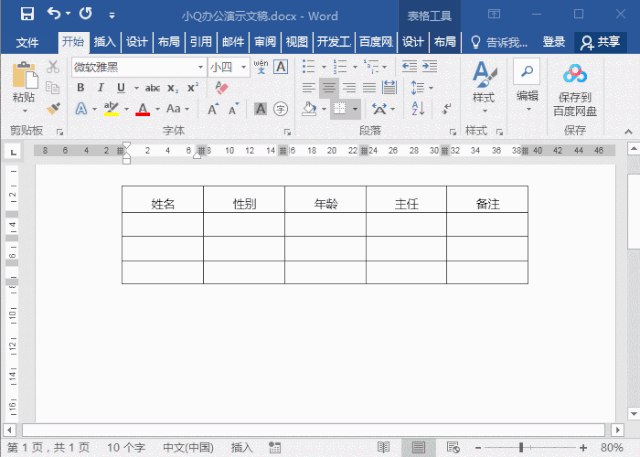Click the Find magnifier editing icon

(527, 72)
